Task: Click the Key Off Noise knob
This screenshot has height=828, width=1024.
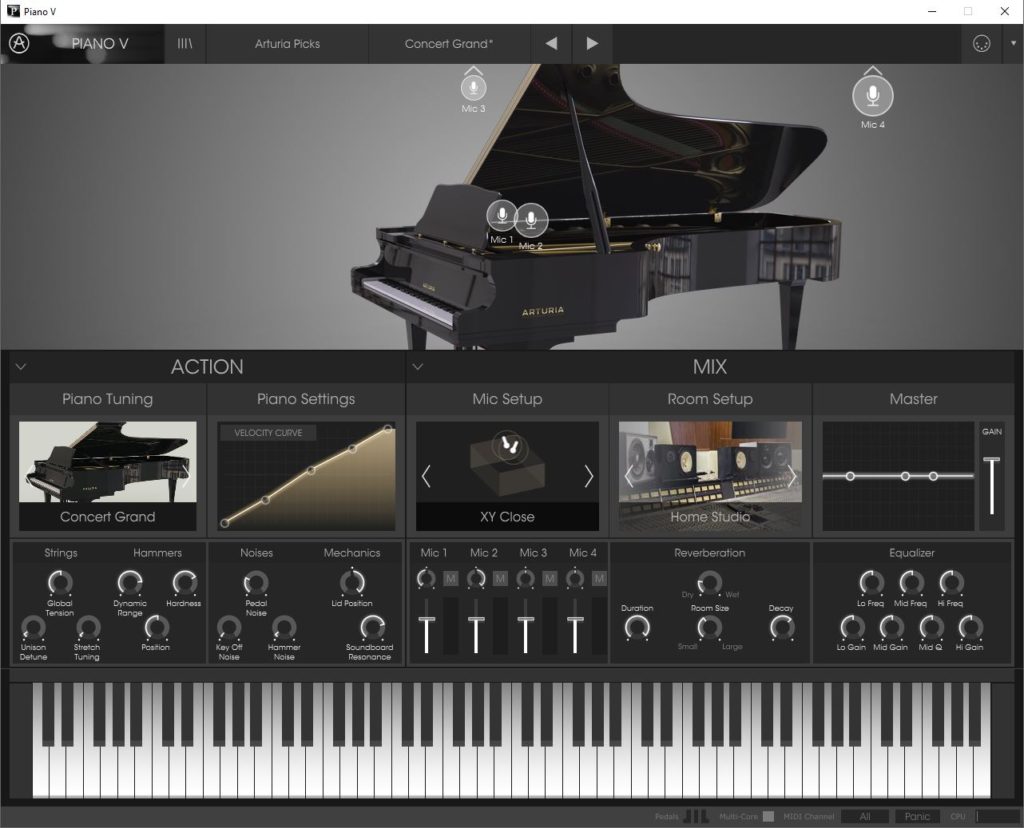Action: pos(229,627)
